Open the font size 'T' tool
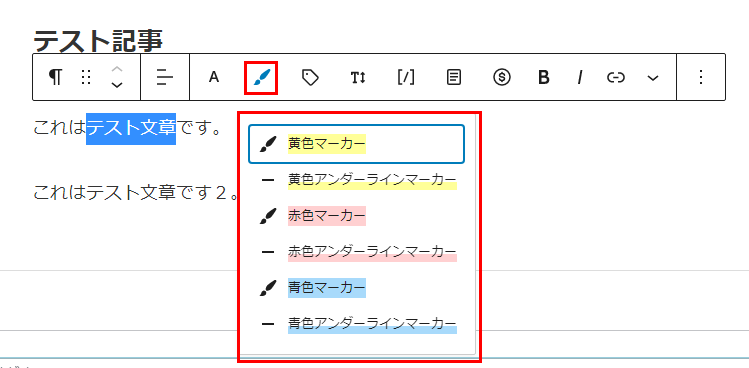749x368 pixels. pyautogui.click(x=358, y=77)
